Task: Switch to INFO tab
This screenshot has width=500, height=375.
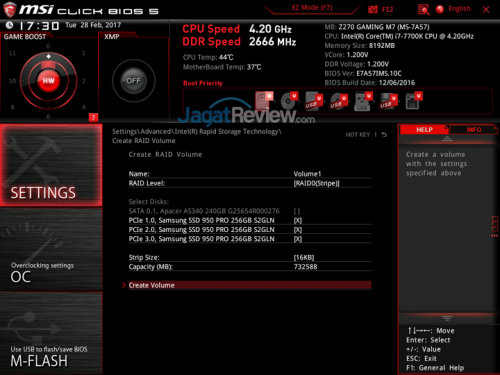Action: point(474,130)
